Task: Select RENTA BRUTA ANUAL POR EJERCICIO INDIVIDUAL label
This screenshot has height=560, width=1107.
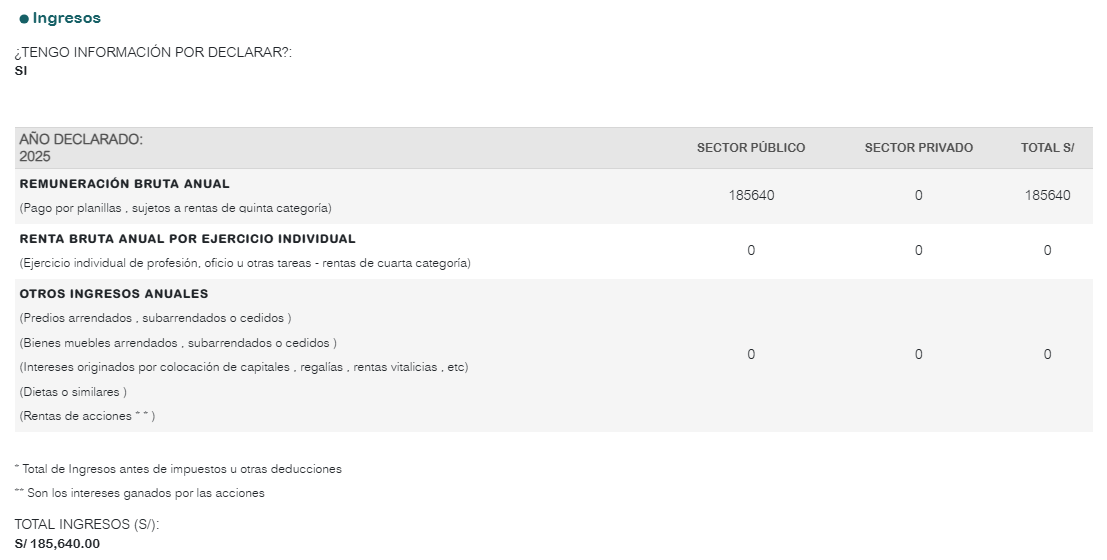Action: 188,239
